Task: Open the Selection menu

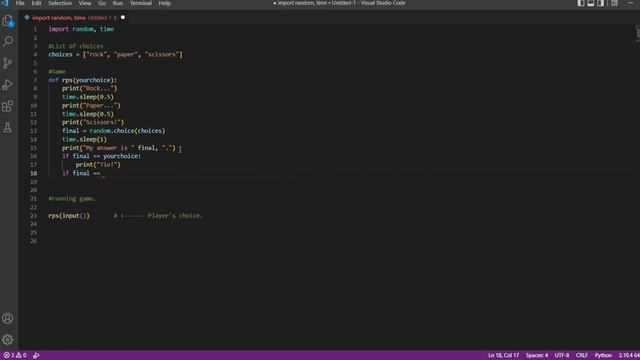Action: point(60,3)
